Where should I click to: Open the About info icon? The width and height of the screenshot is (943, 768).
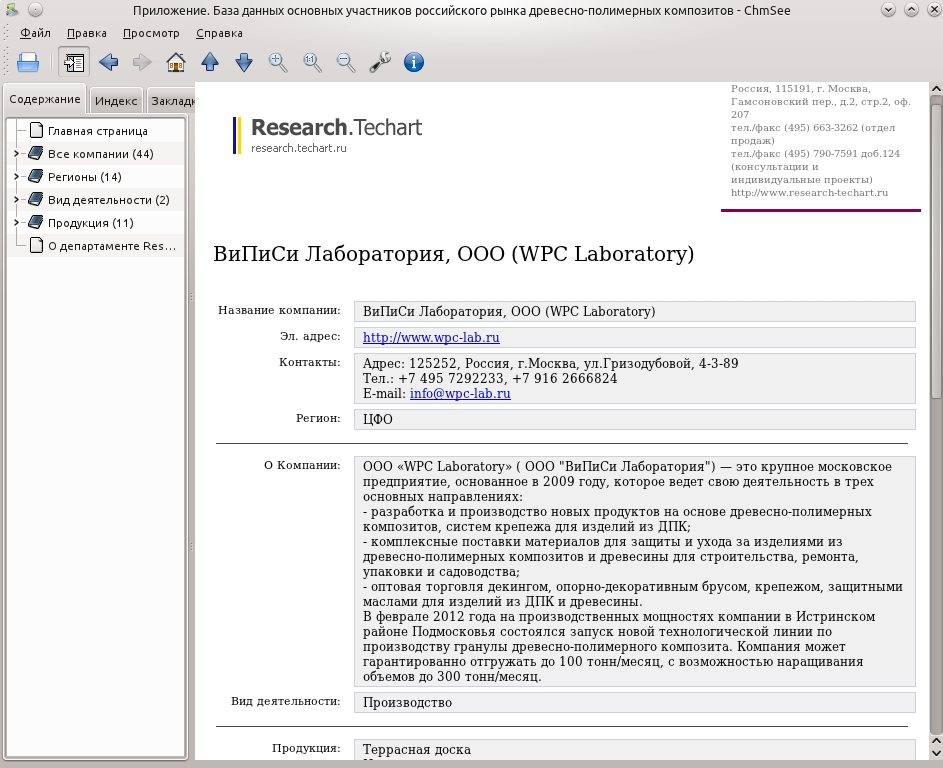point(414,62)
